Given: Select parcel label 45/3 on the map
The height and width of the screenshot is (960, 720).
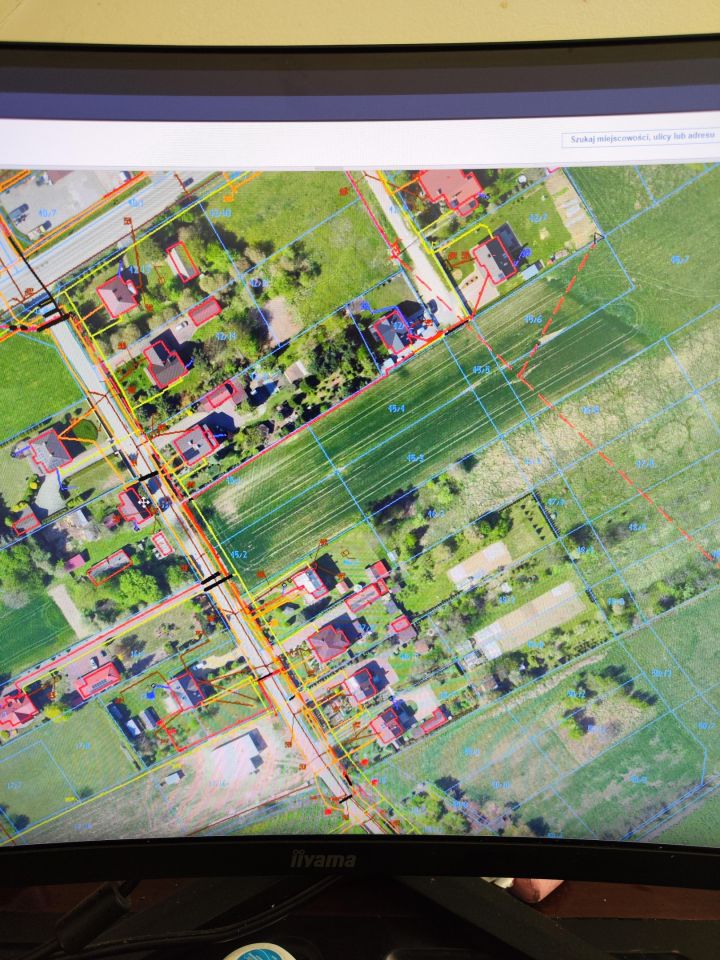Looking at the screenshot, I should point(415,457).
